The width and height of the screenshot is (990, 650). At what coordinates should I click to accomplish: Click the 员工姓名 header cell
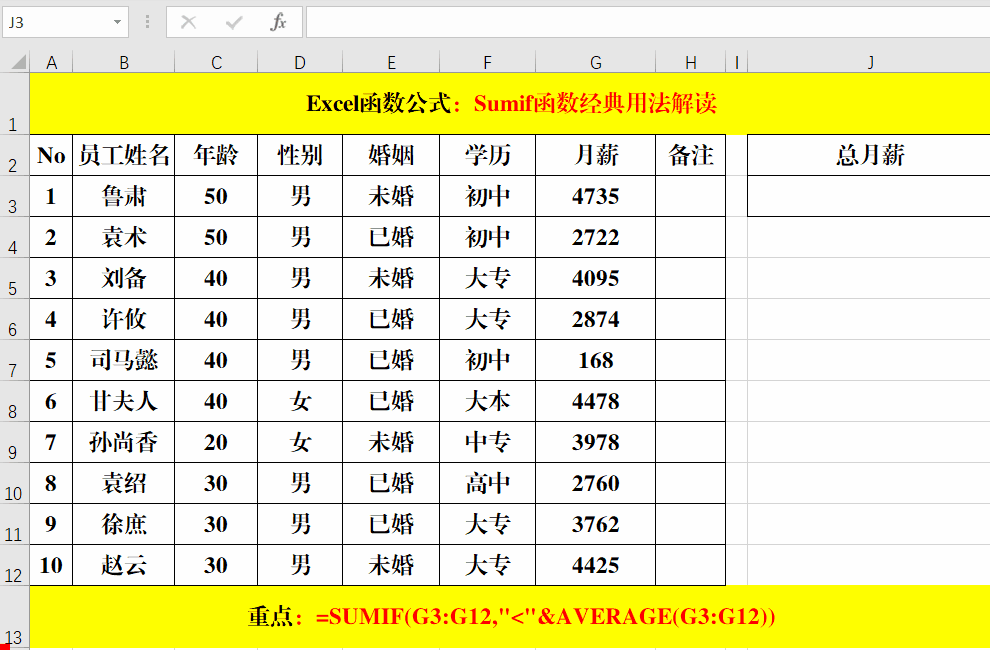[x=124, y=155]
